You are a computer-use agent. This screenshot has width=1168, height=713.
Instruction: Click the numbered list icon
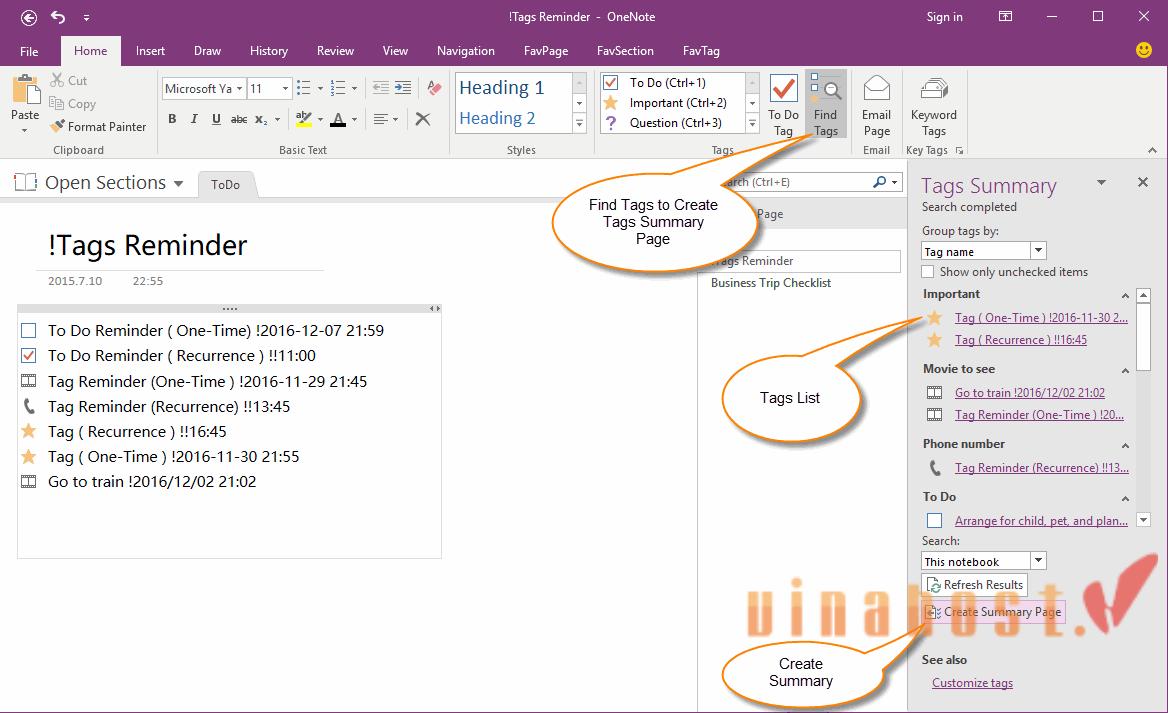coord(338,88)
